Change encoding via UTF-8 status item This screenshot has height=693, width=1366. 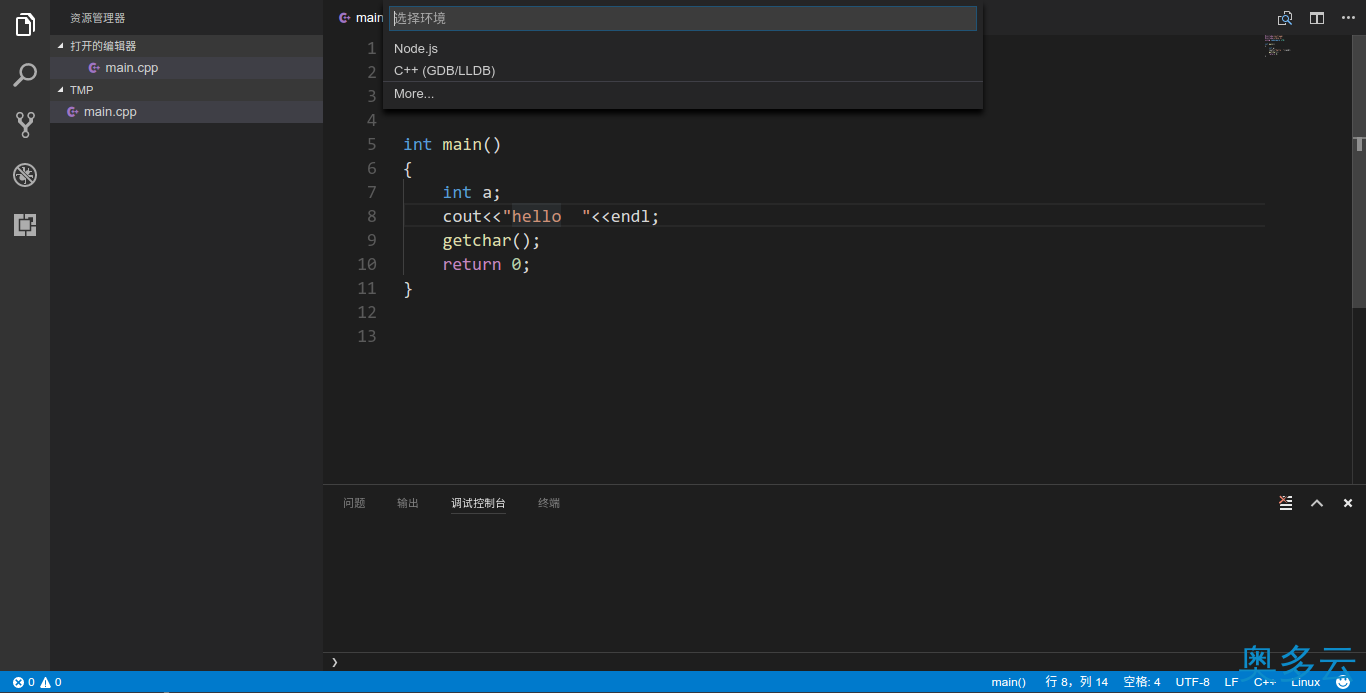1192,682
